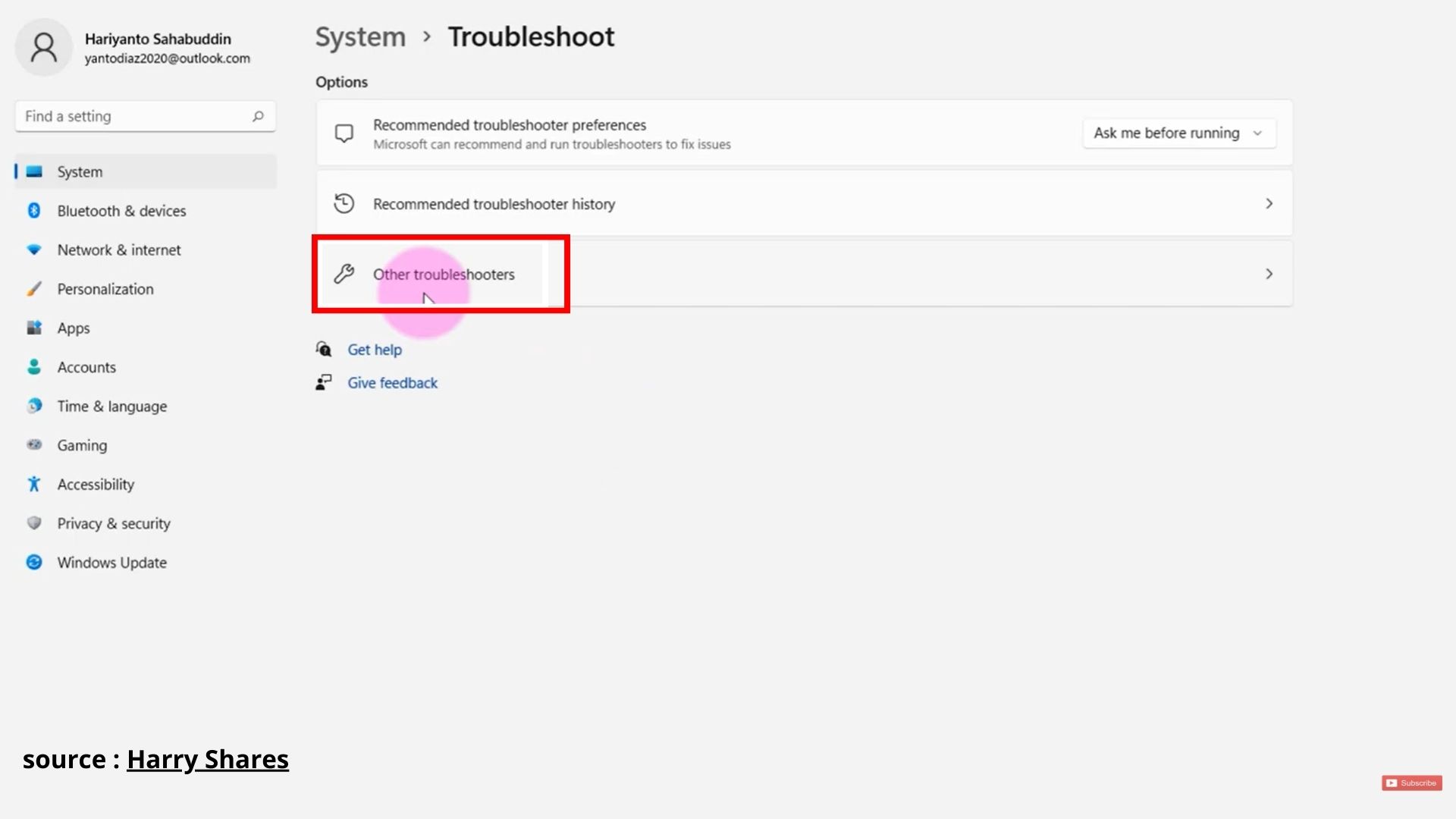Image resolution: width=1456 pixels, height=819 pixels.
Task: Click the search magnifier icon
Action: (258, 116)
